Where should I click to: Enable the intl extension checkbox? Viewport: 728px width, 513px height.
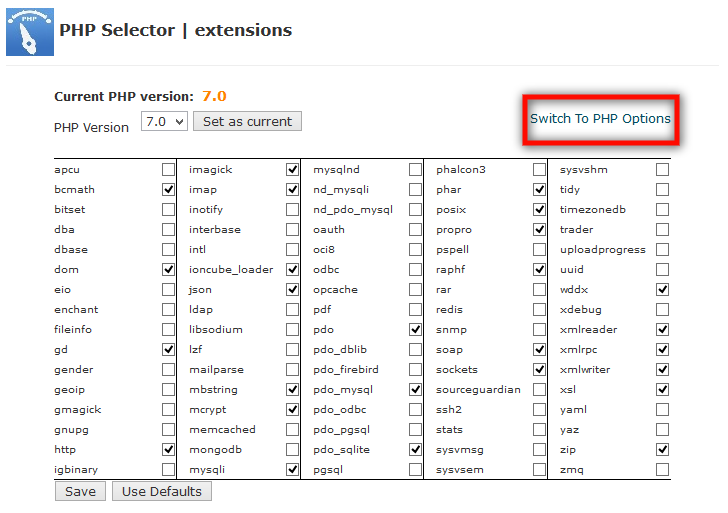click(292, 250)
